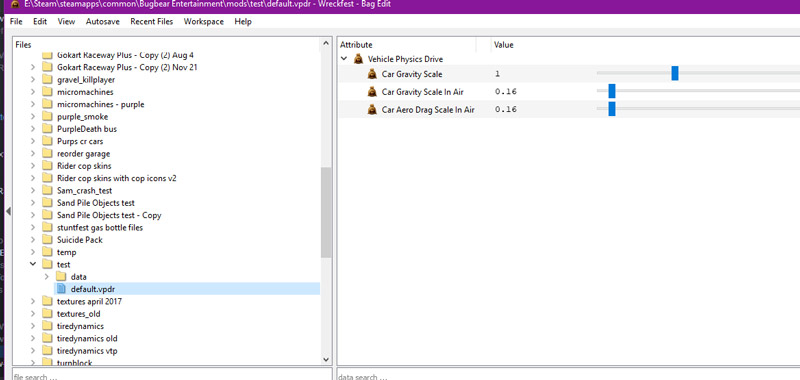
Task: Collapse the Files panel using left arrow
Action: click(8, 211)
